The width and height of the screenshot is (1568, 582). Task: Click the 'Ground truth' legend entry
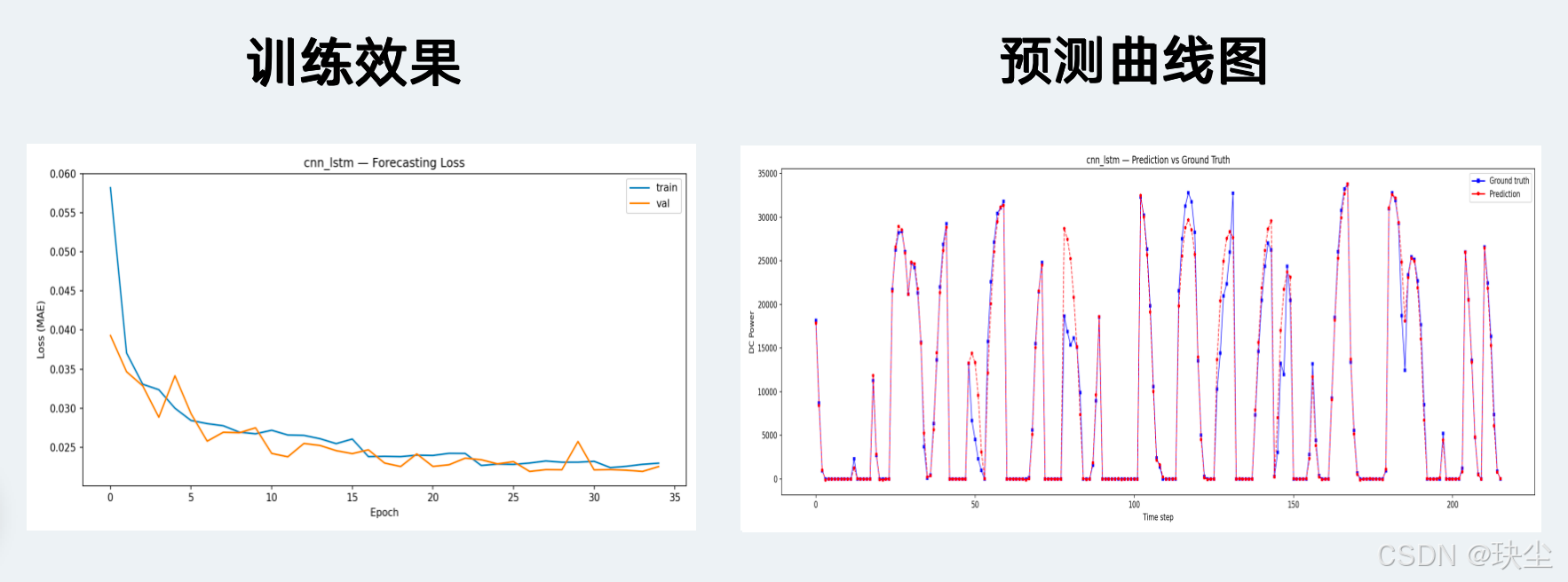coord(1501,180)
